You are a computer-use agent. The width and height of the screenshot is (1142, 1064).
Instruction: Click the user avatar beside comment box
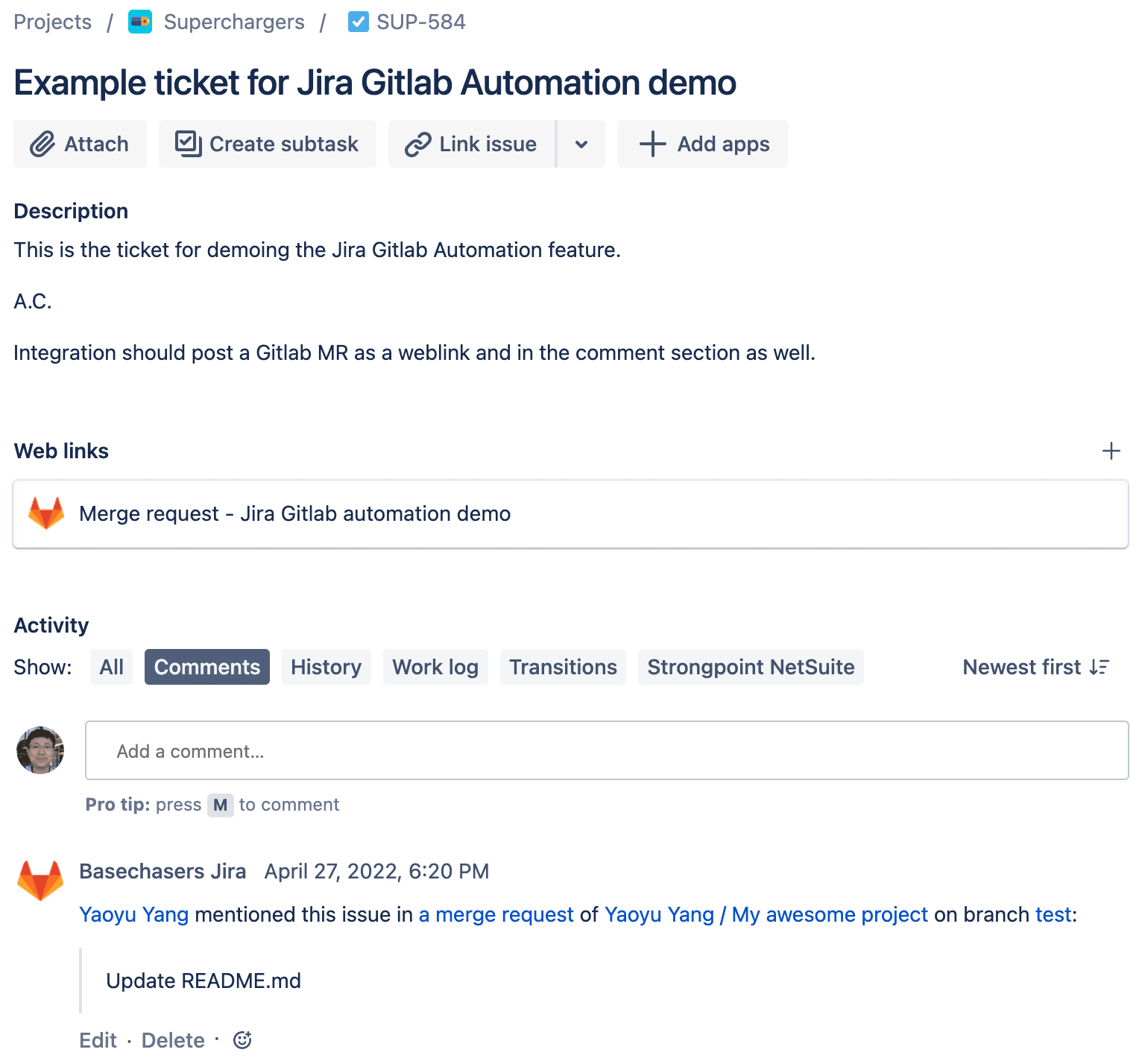[40, 750]
